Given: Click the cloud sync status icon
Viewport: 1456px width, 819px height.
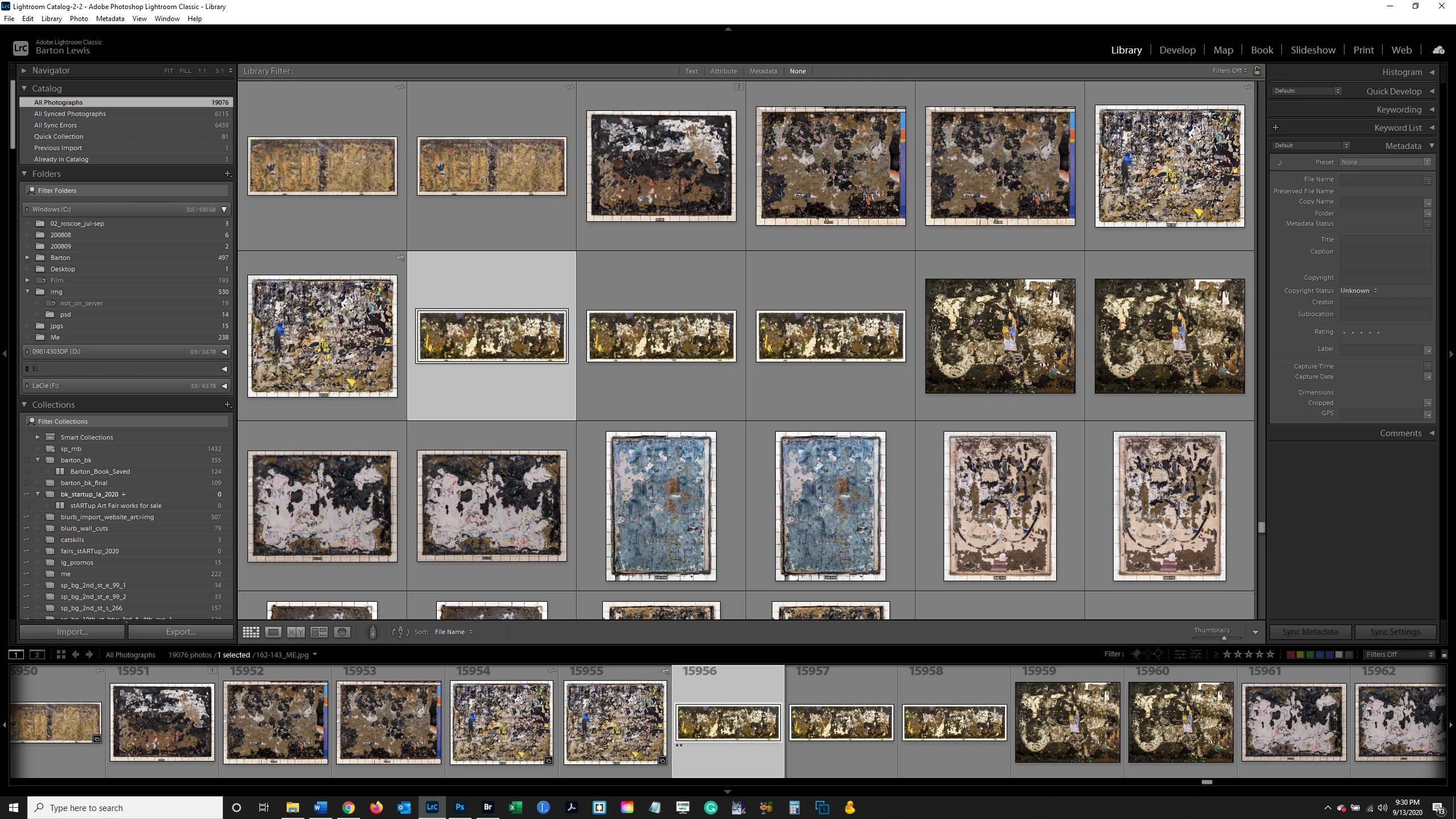Looking at the screenshot, I should pyautogui.click(x=1438, y=50).
